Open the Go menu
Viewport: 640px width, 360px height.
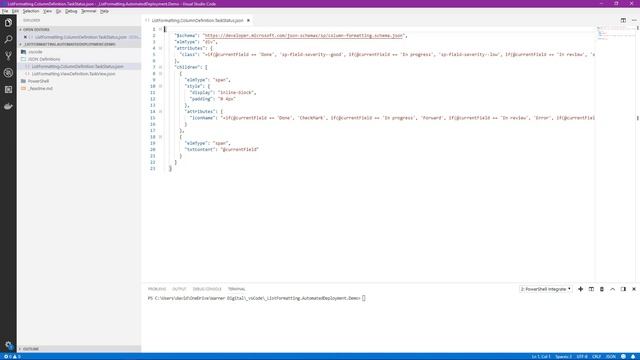tap(58, 11)
